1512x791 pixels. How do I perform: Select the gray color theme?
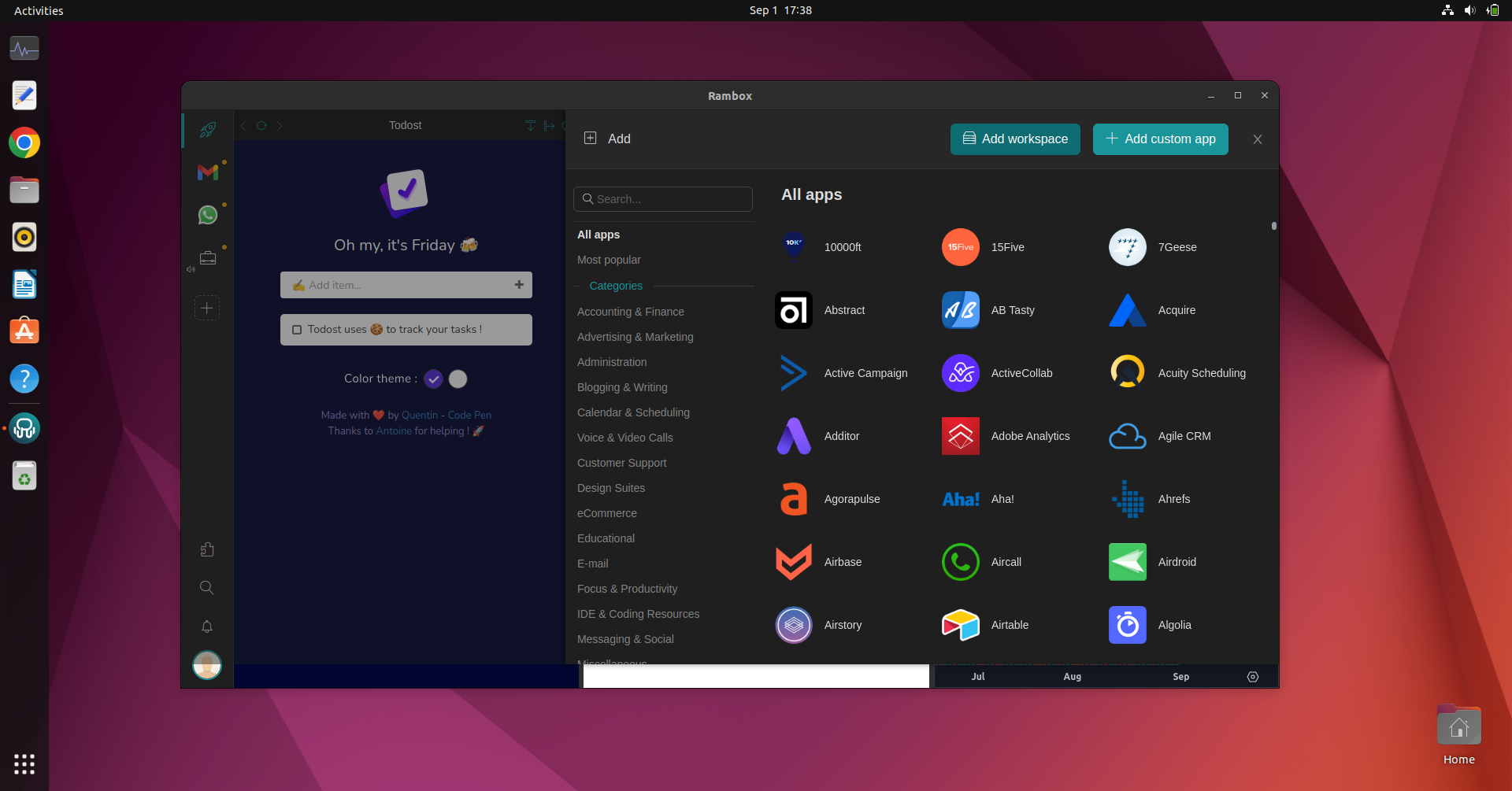[x=458, y=379]
